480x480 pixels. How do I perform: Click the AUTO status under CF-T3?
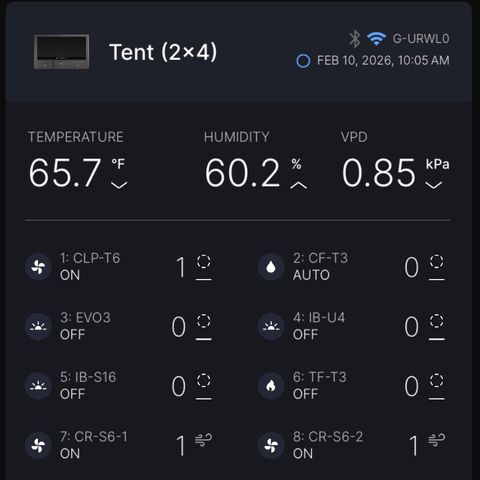[311, 275]
